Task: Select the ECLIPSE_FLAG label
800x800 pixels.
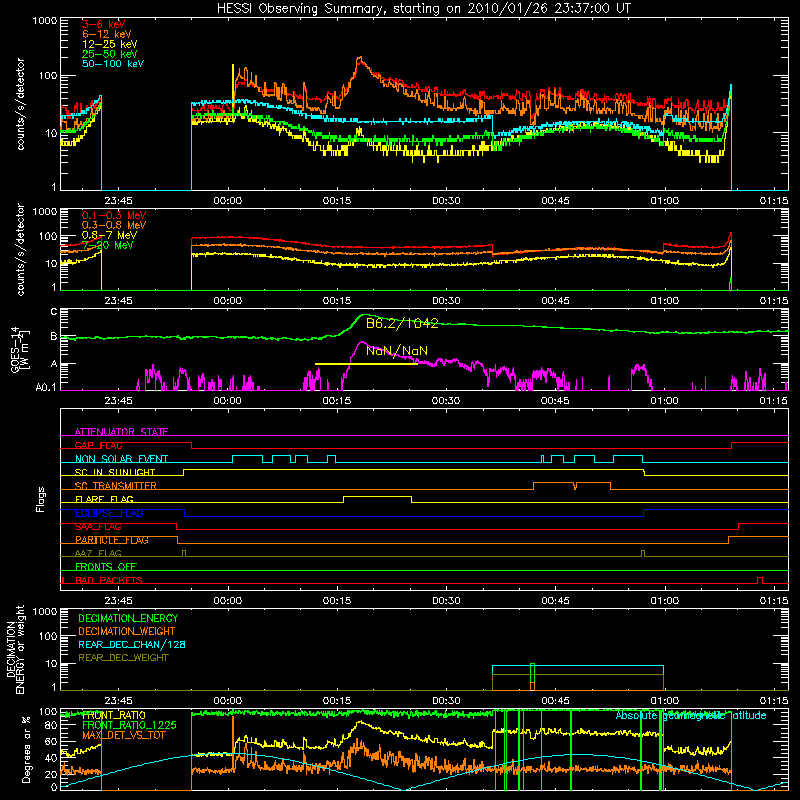Action: (x=109, y=513)
